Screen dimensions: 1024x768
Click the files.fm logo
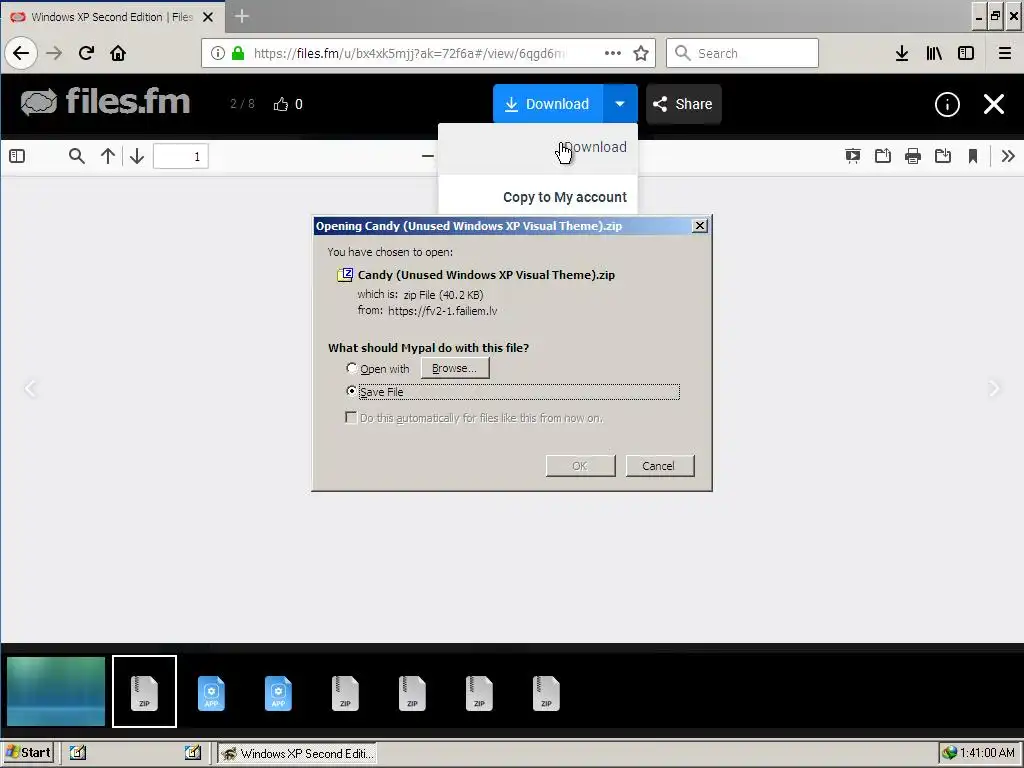(x=105, y=102)
